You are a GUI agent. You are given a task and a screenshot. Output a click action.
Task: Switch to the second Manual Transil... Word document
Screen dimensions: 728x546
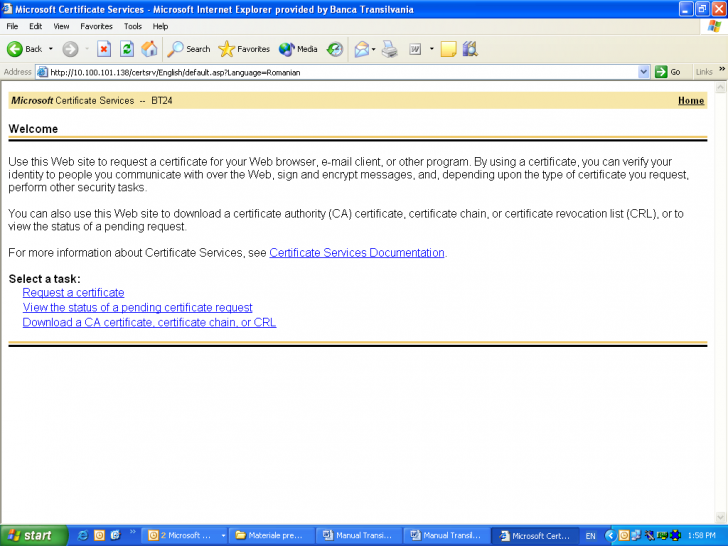[x=447, y=535]
